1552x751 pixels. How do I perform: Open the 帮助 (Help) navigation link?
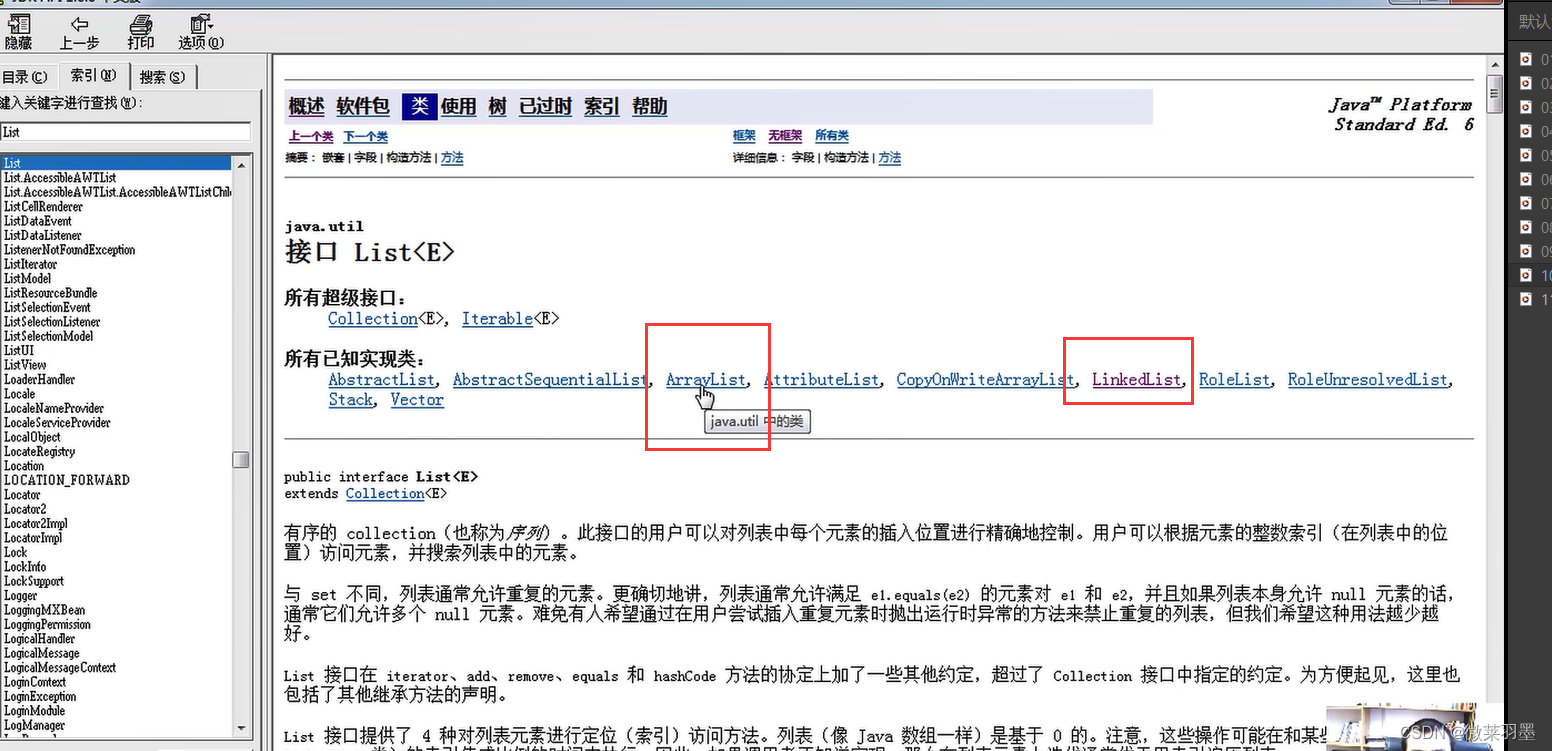(649, 106)
